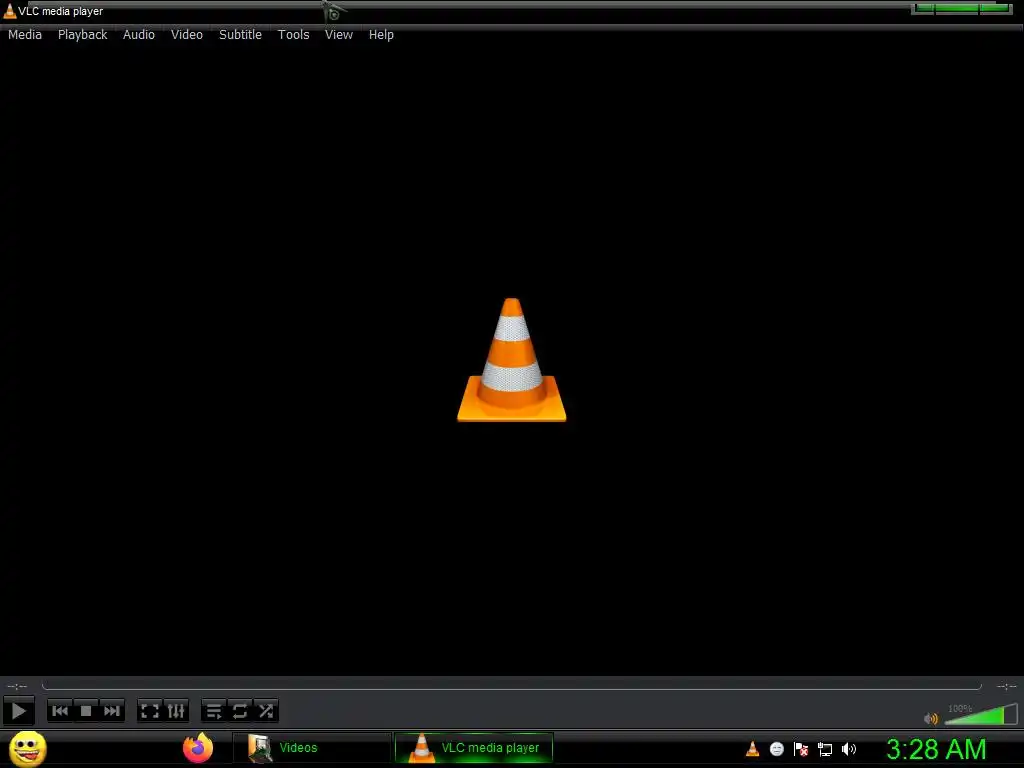Click the round face tray icon
The height and width of the screenshot is (768, 1024).
(x=776, y=749)
